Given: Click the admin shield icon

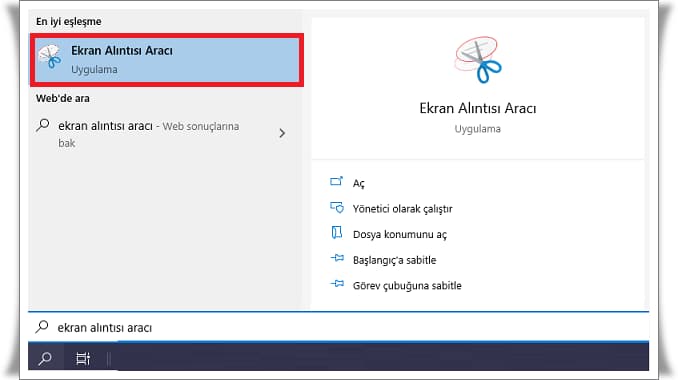Looking at the screenshot, I should [x=337, y=208].
